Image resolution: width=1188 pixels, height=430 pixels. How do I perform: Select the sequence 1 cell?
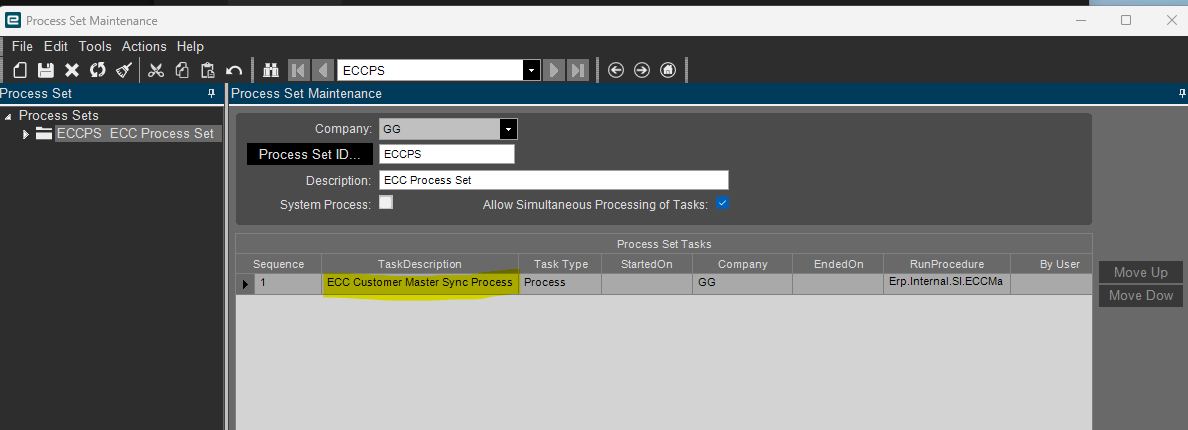[288, 283]
